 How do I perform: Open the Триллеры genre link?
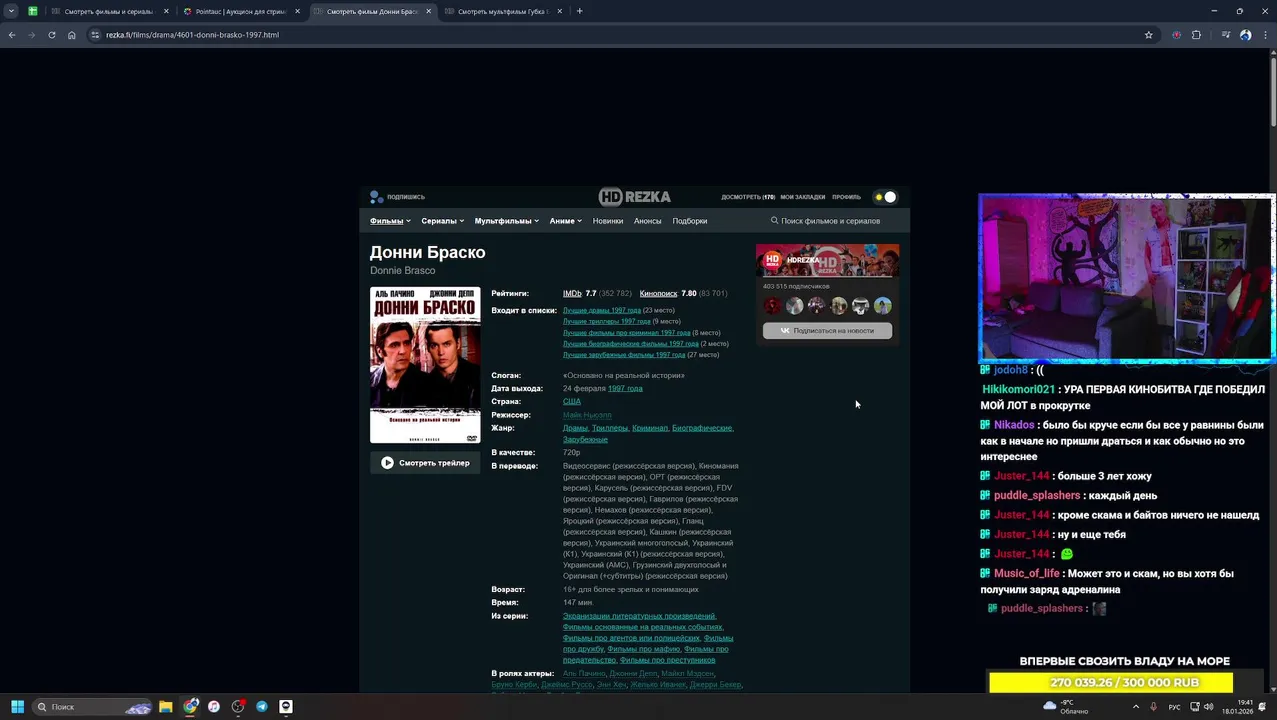(x=610, y=428)
